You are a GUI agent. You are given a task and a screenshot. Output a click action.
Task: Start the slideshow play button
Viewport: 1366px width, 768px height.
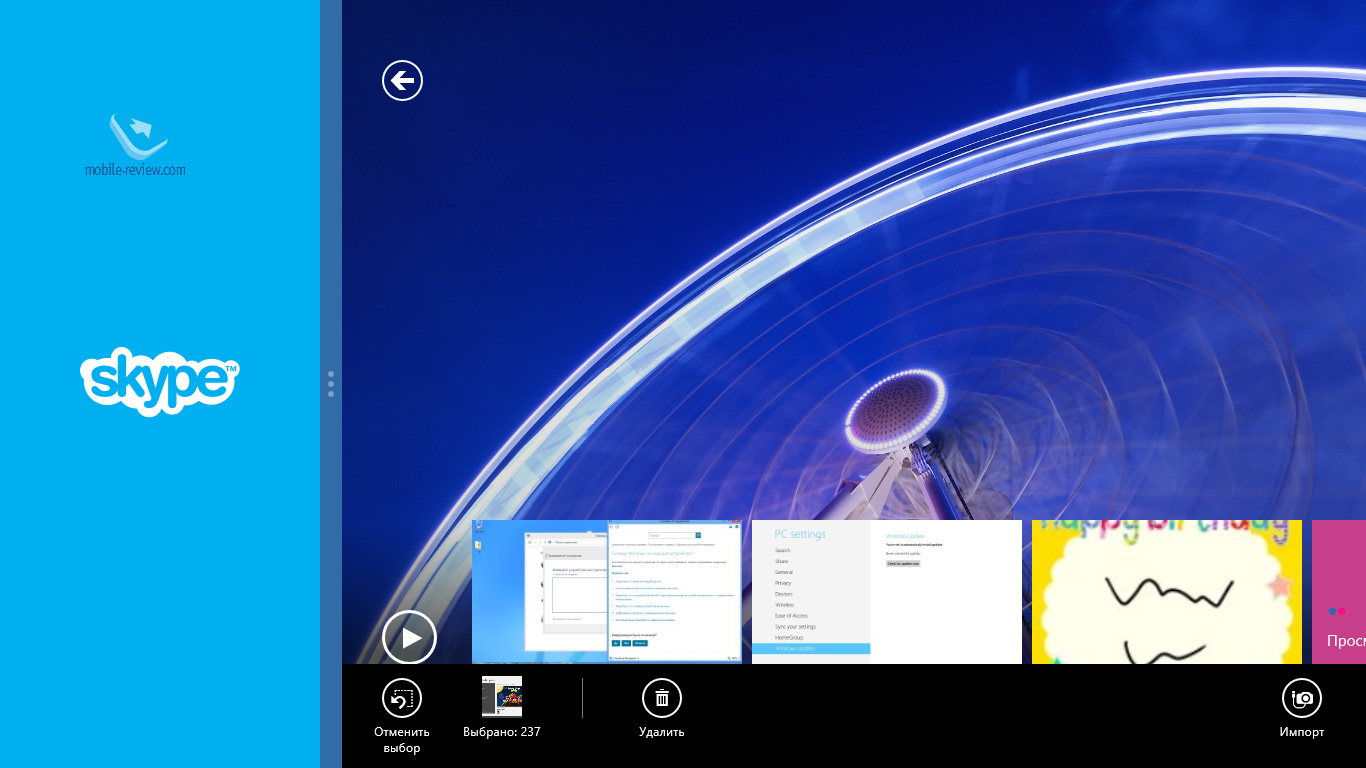(409, 638)
